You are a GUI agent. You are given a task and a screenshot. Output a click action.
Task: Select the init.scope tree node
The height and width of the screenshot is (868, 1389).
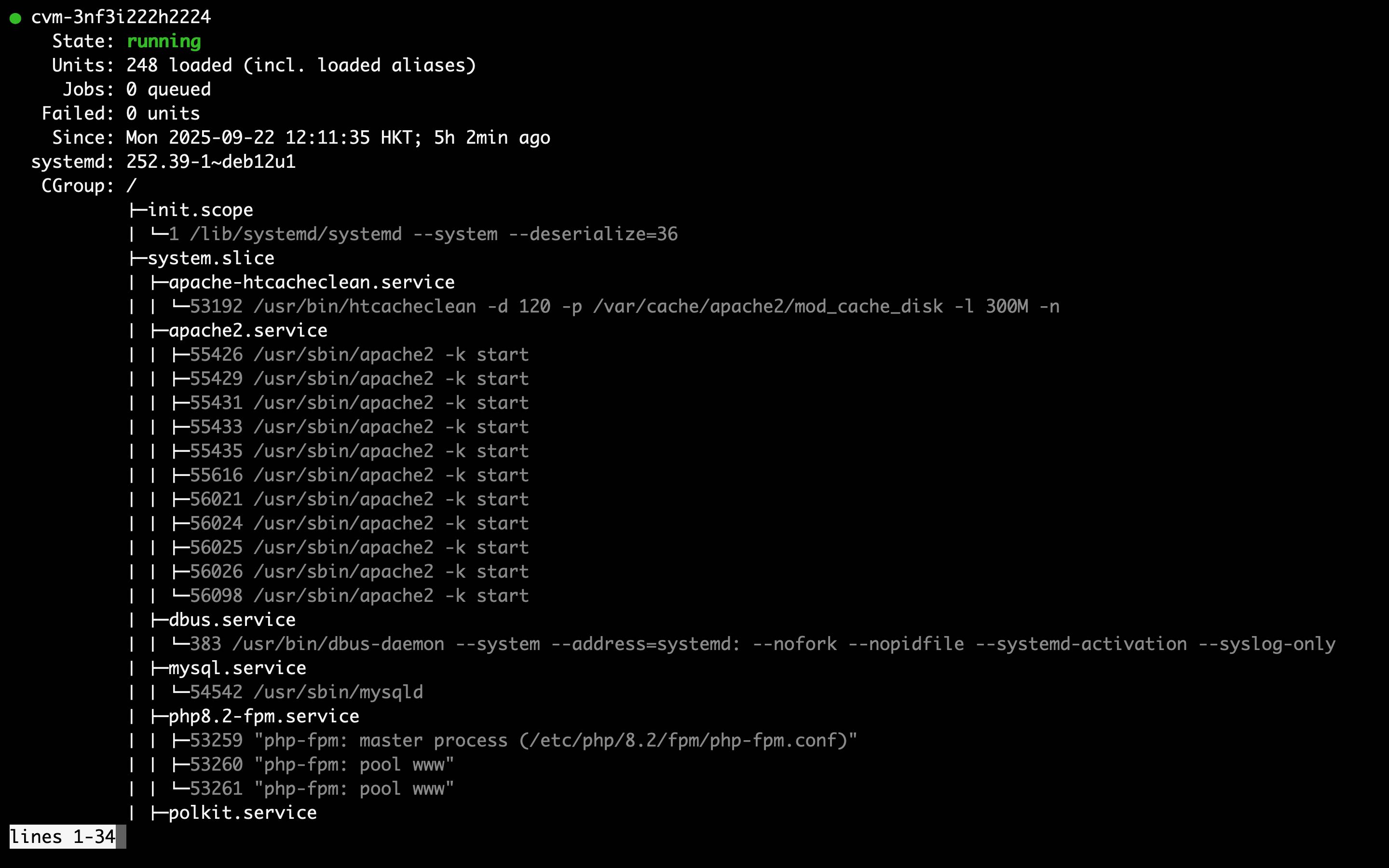point(200,210)
